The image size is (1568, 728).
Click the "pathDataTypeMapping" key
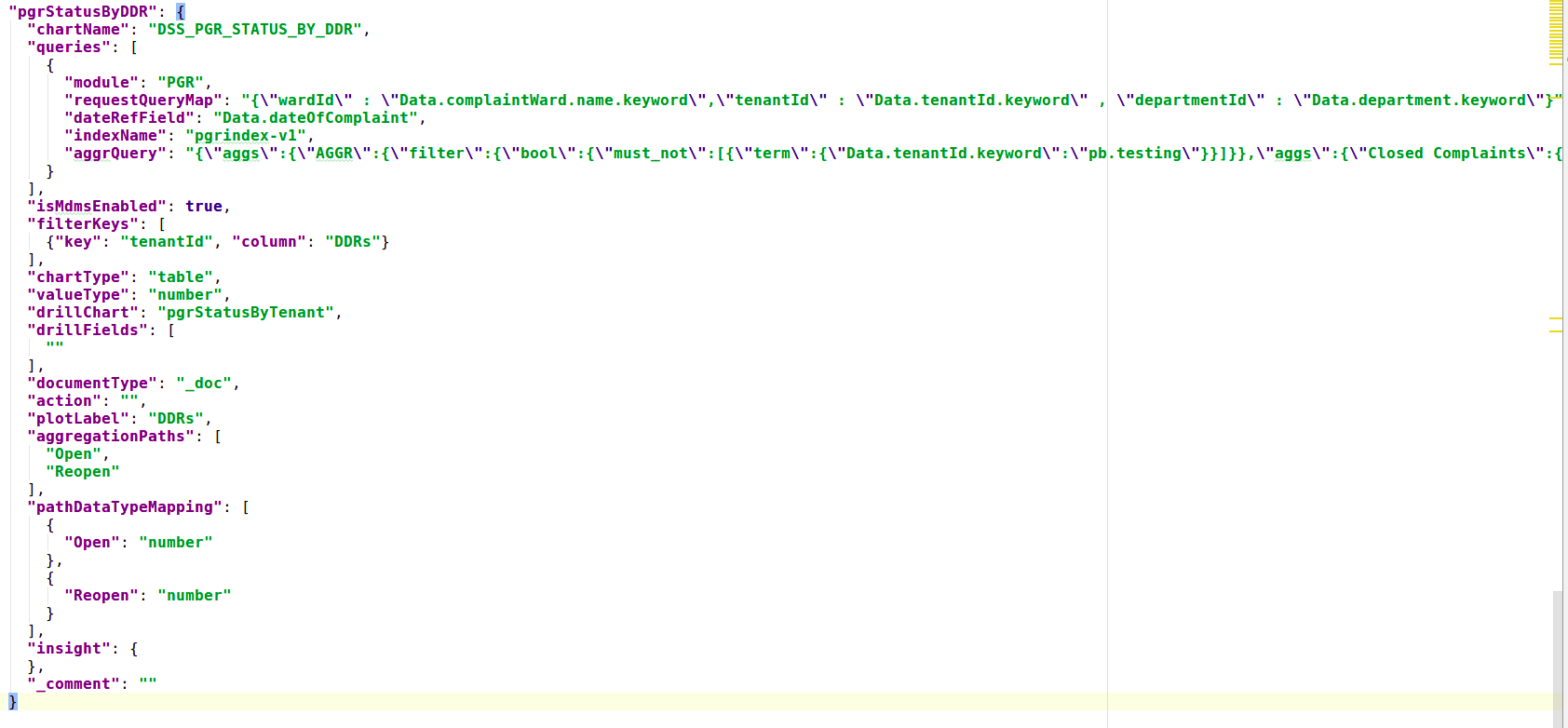pos(125,507)
